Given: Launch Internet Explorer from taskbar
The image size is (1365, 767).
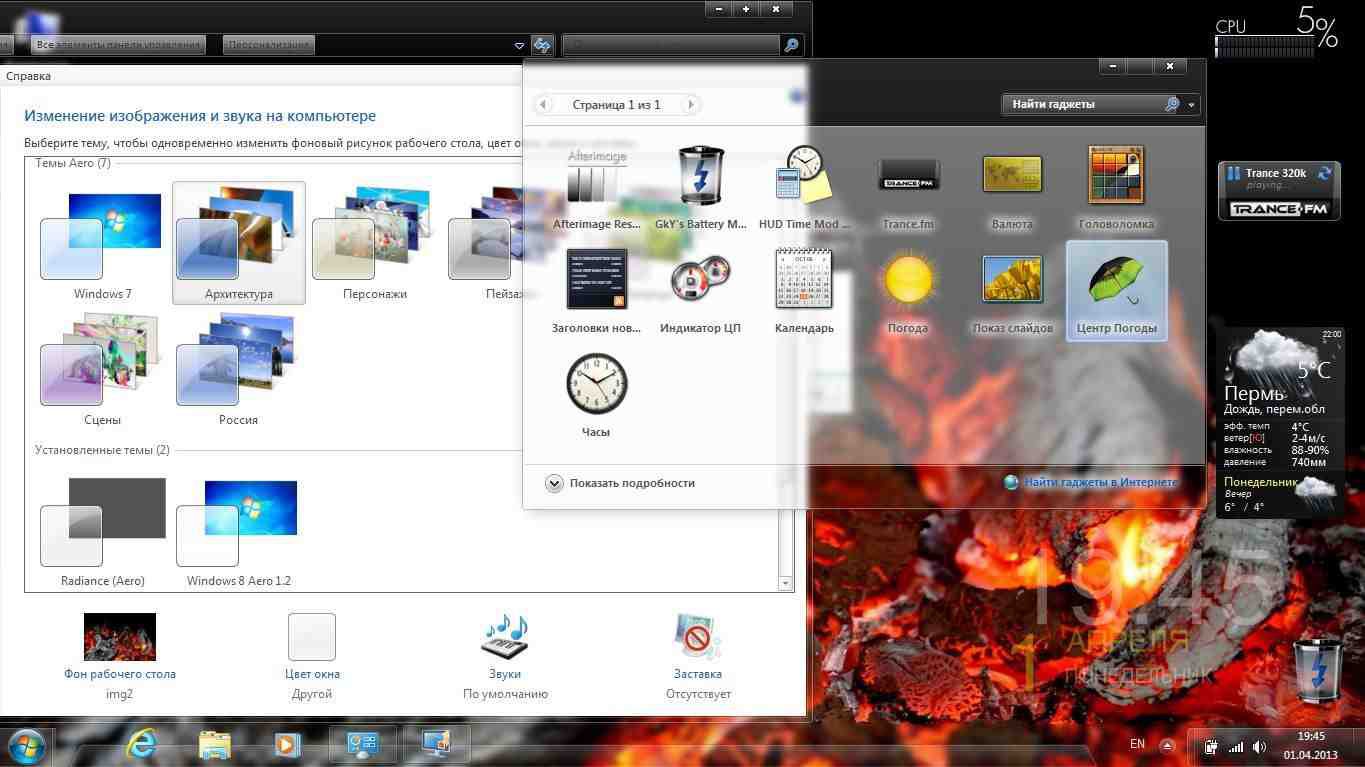Looking at the screenshot, I should pos(142,745).
